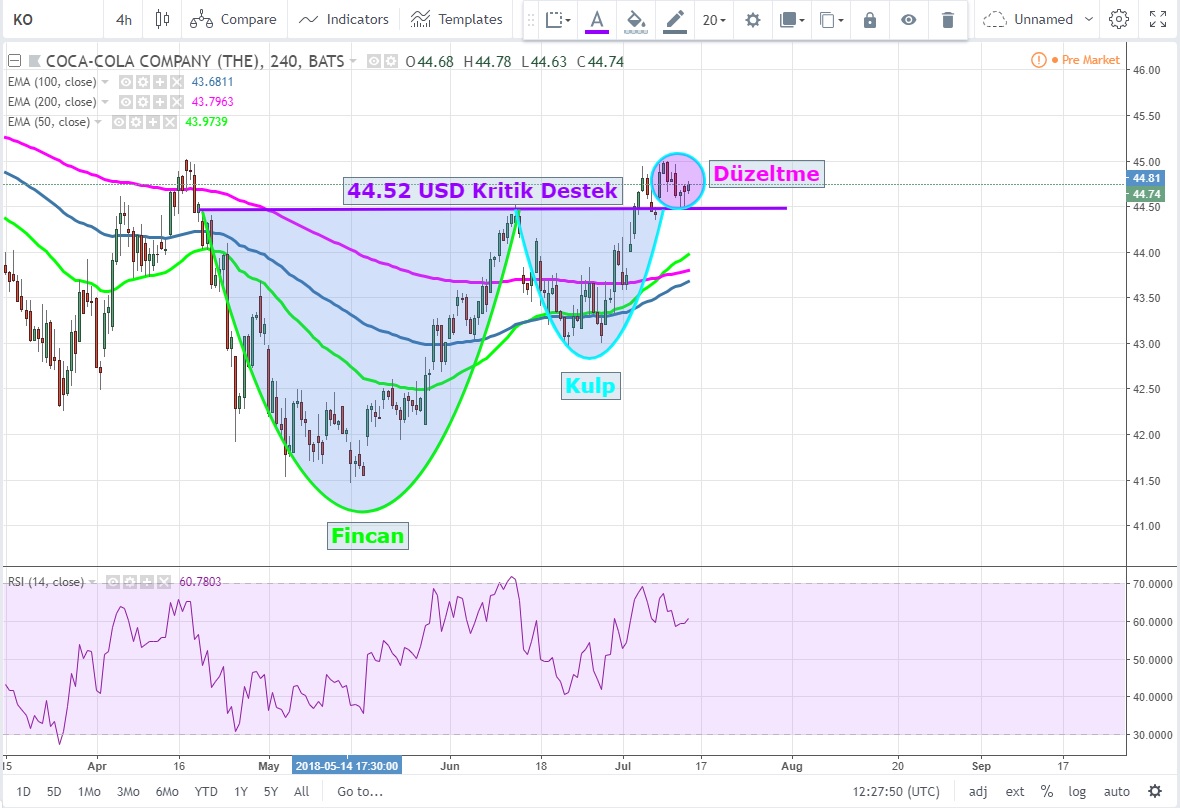Open the clone/copy drawing dropdown

tap(831, 20)
